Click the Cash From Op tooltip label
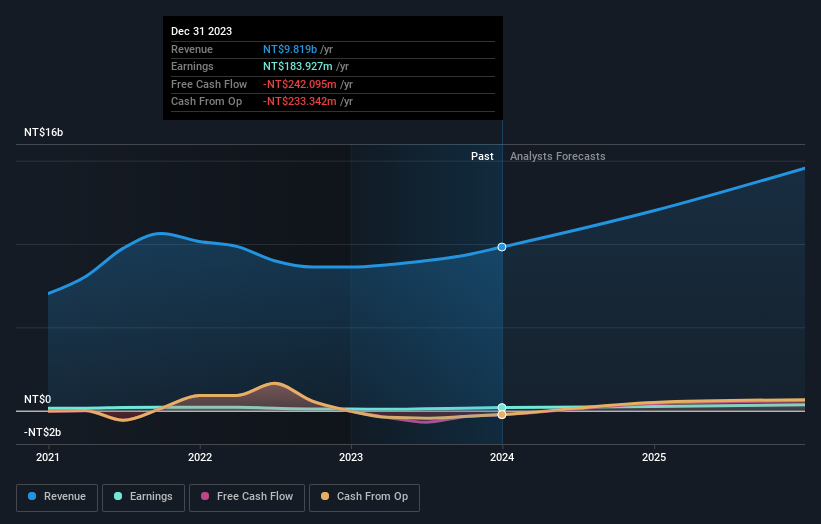 206,102
